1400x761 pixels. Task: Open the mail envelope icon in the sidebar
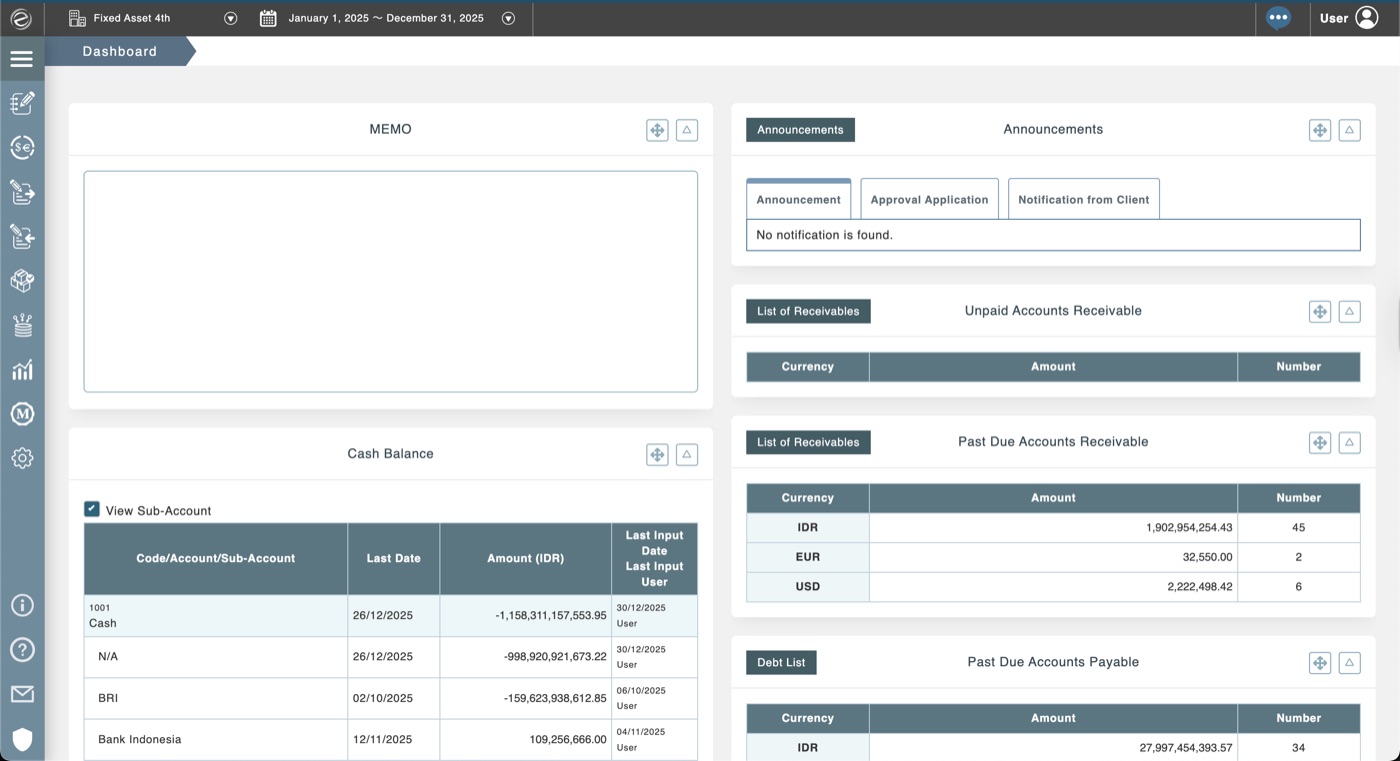point(22,693)
